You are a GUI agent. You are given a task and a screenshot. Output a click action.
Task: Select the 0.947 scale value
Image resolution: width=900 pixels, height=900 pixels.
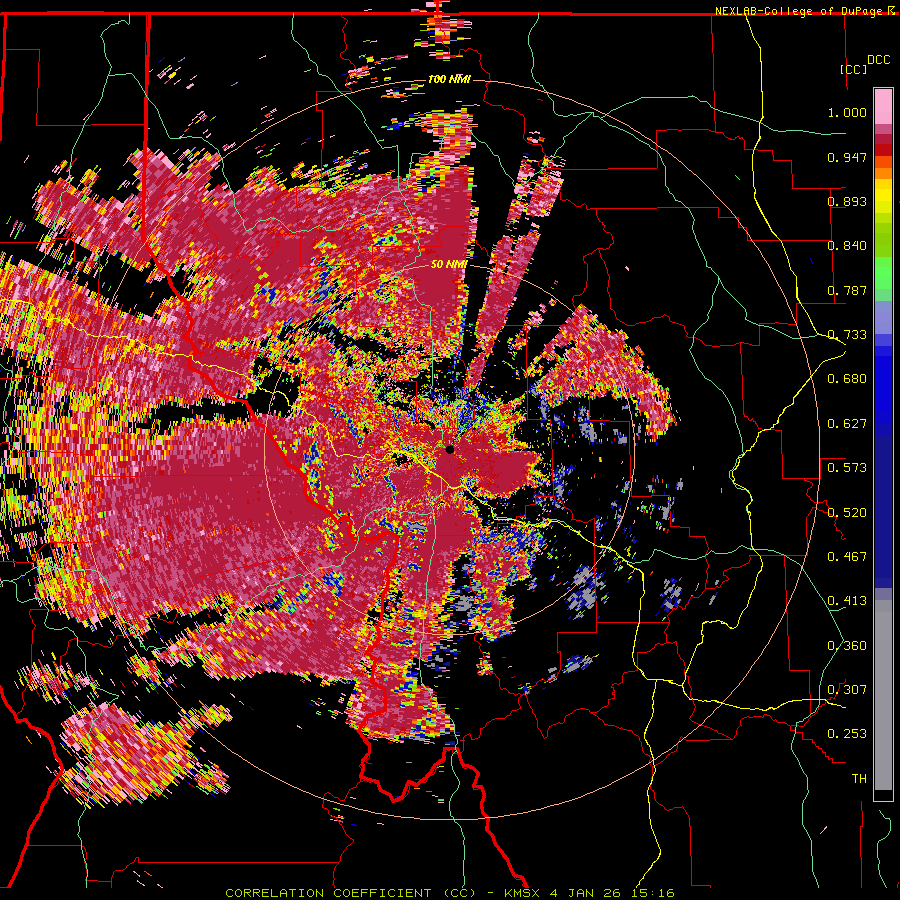click(x=847, y=157)
